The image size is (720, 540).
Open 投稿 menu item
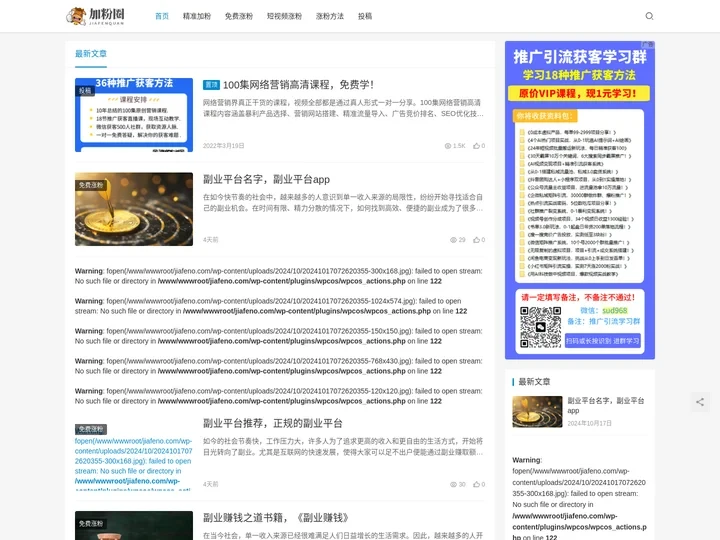click(x=365, y=16)
